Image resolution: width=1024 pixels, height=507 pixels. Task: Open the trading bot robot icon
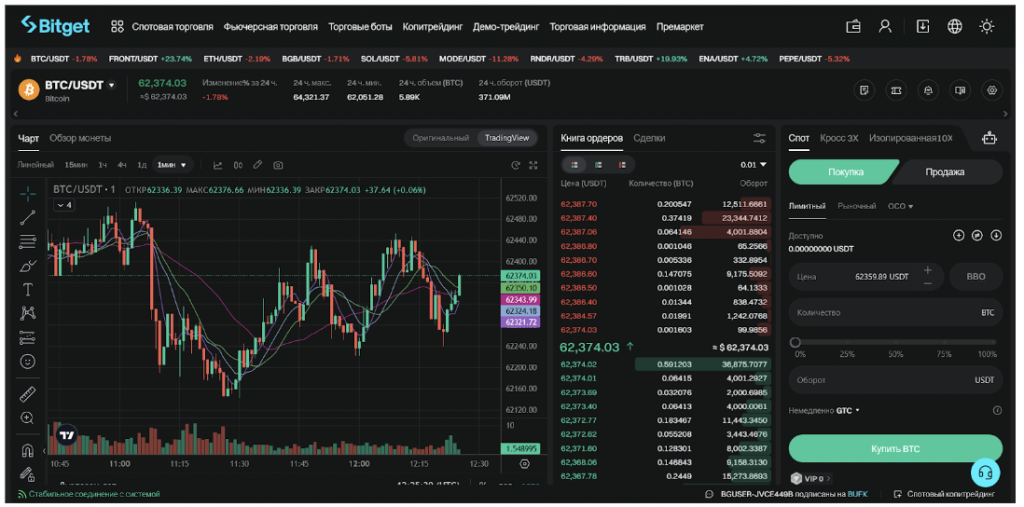(989, 138)
